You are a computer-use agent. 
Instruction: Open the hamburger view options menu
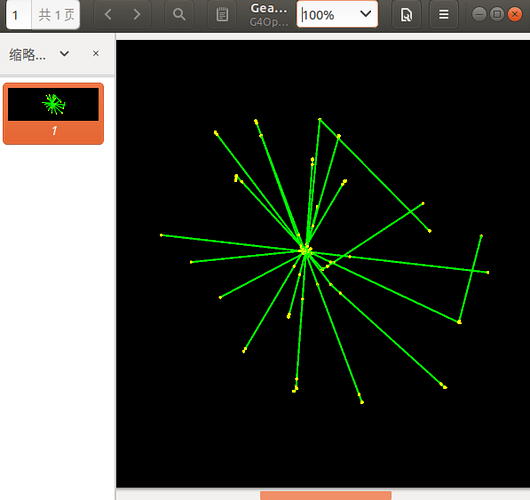pos(444,15)
